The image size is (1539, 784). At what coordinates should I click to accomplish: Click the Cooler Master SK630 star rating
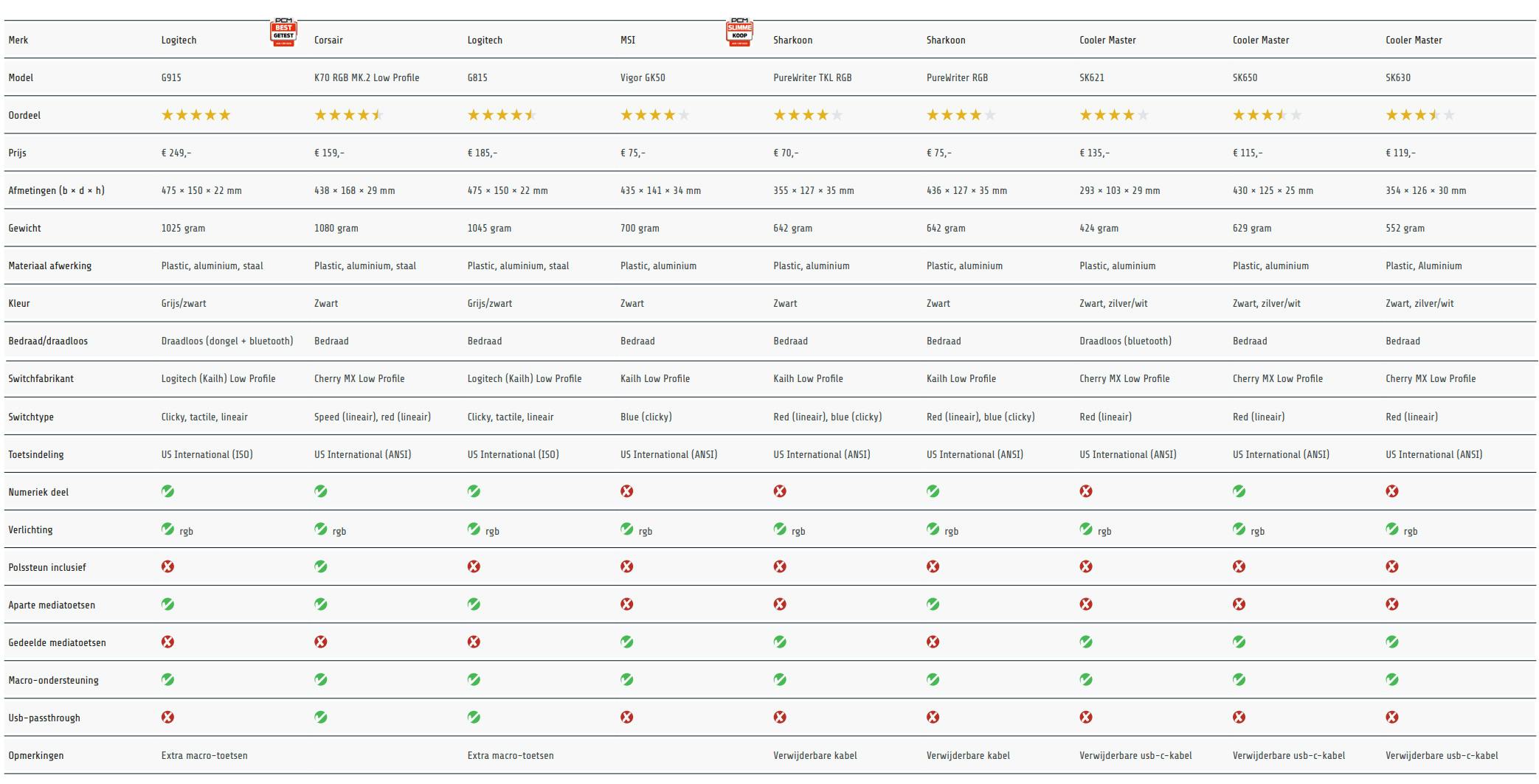(x=1419, y=115)
